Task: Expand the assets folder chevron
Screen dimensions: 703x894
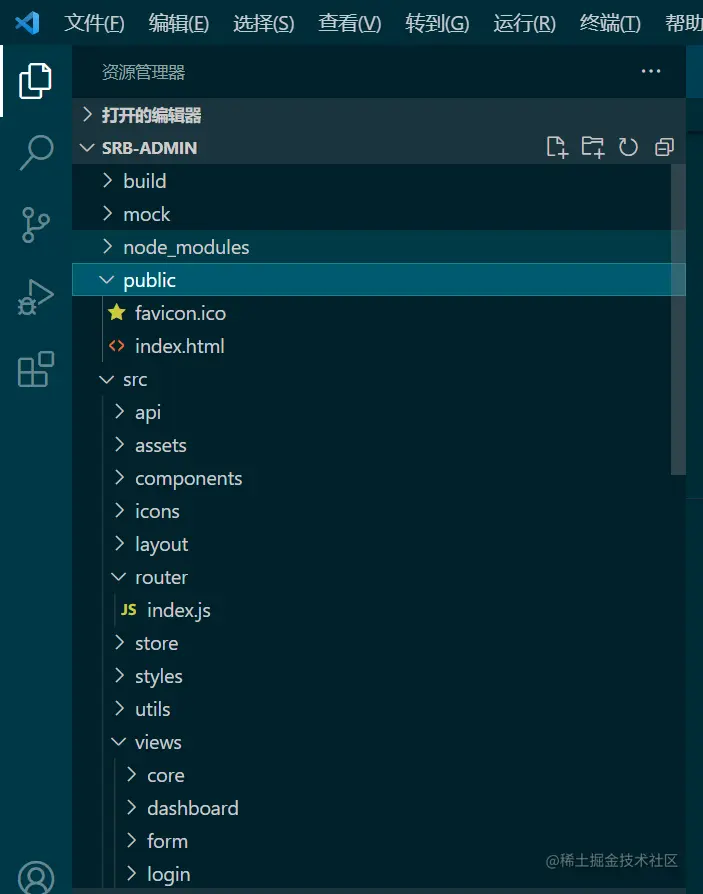Action: (x=119, y=445)
